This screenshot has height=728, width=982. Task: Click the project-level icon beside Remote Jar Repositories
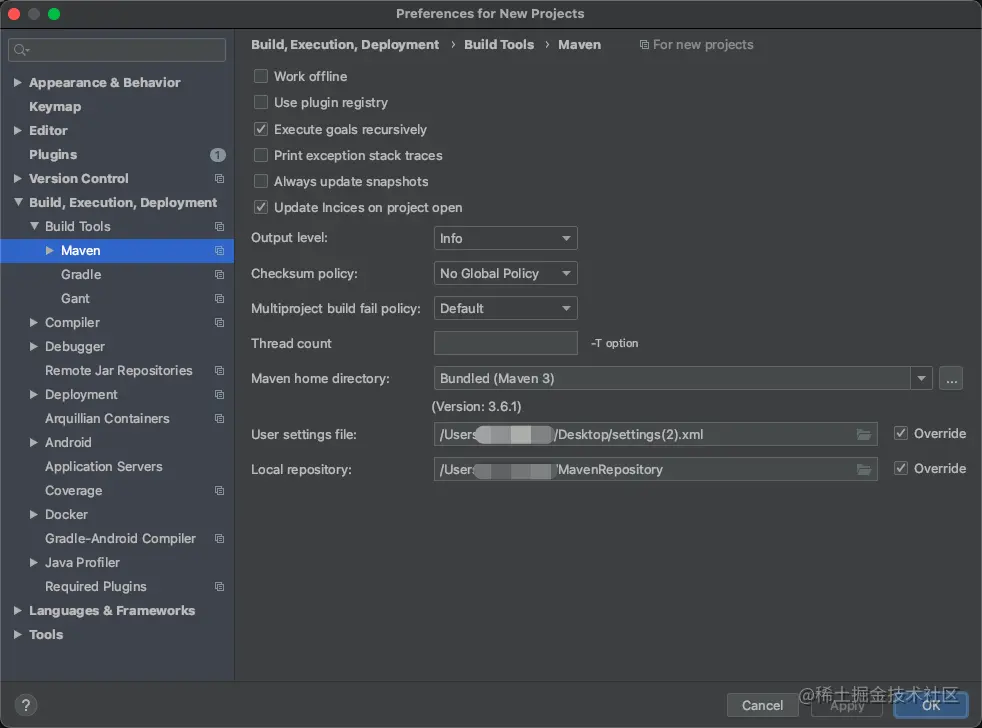[219, 370]
